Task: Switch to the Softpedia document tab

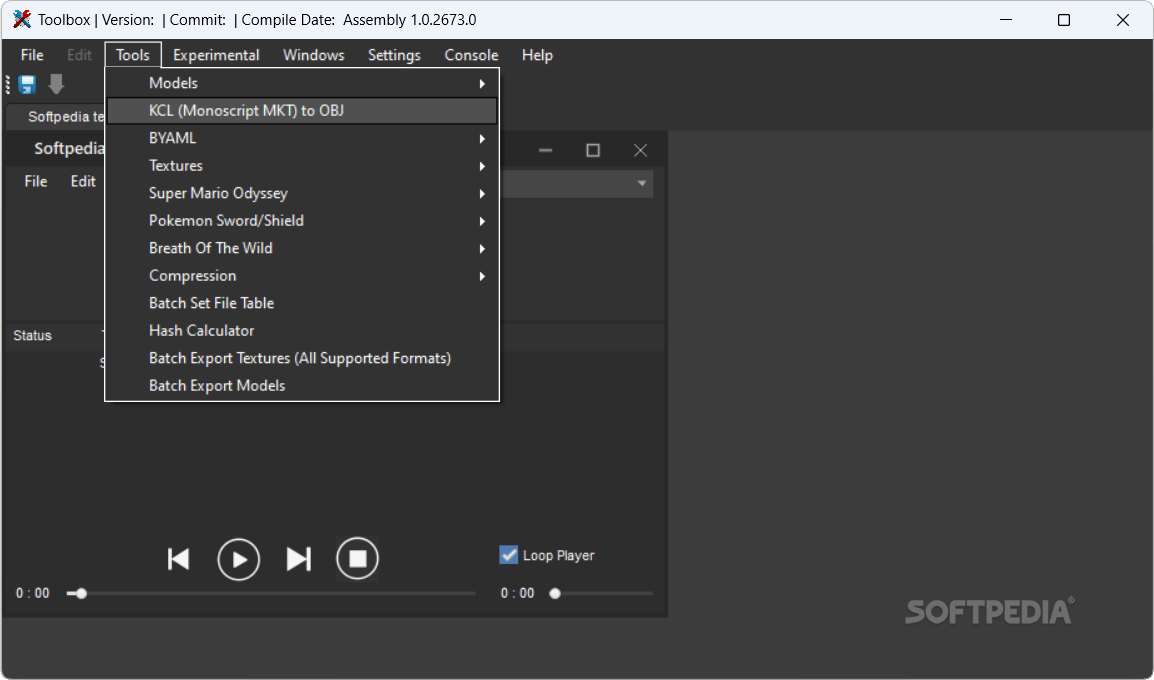Action: pyautogui.click(x=56, y=117)
